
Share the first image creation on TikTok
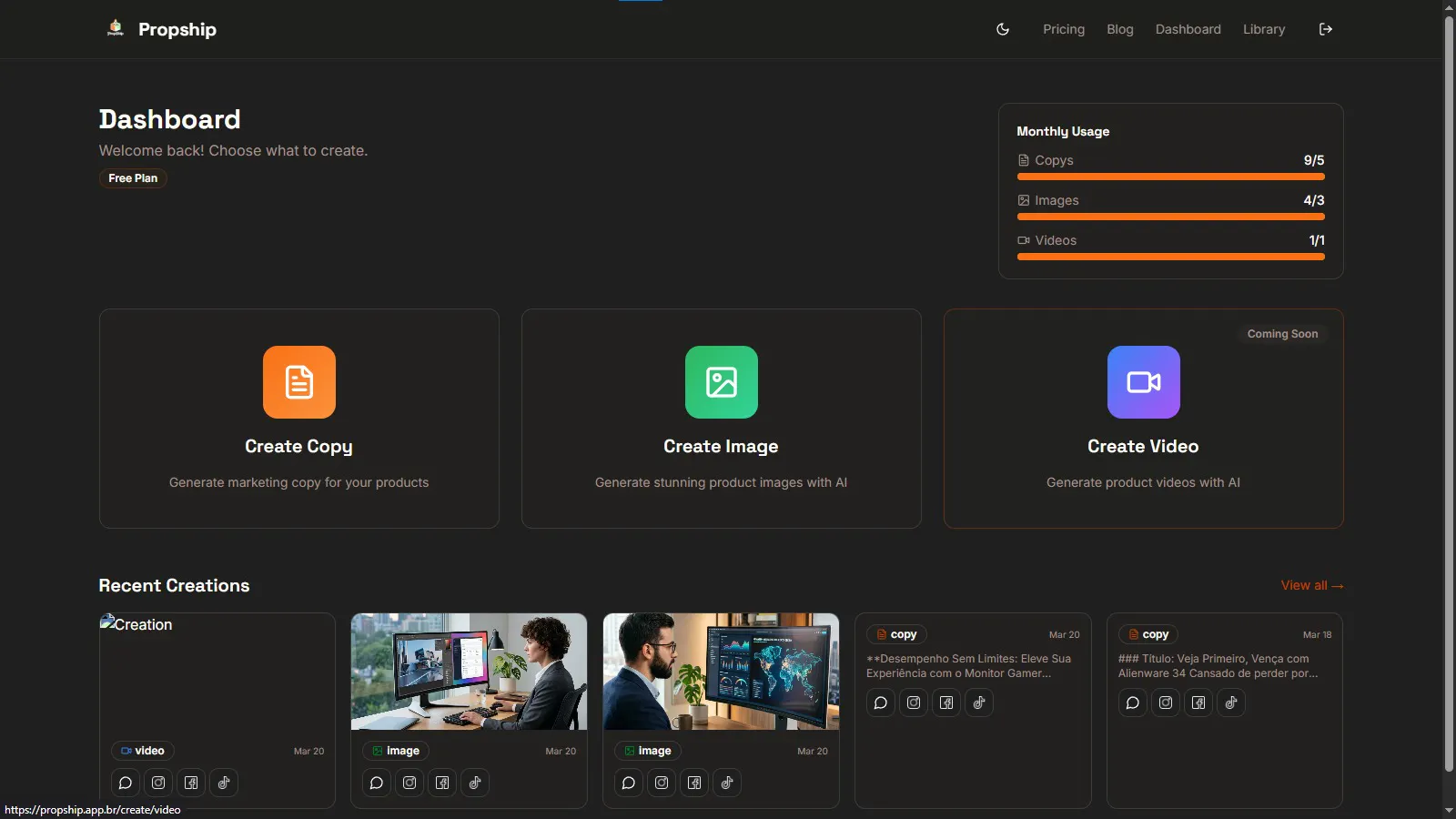[475, 783]
